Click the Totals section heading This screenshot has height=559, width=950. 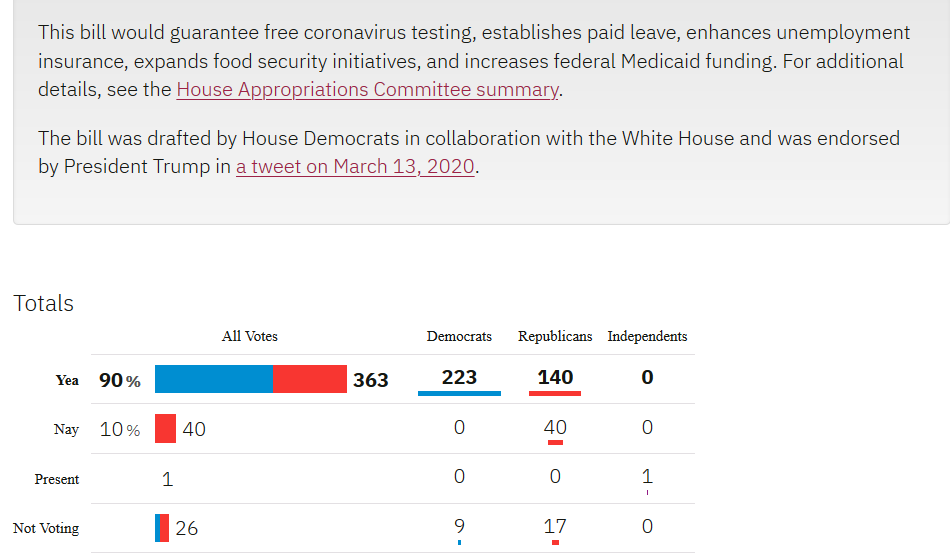(44, 303)
